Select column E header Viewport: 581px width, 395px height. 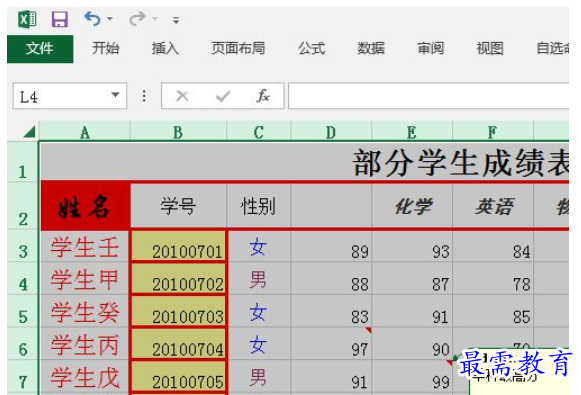tap(412, 132)
